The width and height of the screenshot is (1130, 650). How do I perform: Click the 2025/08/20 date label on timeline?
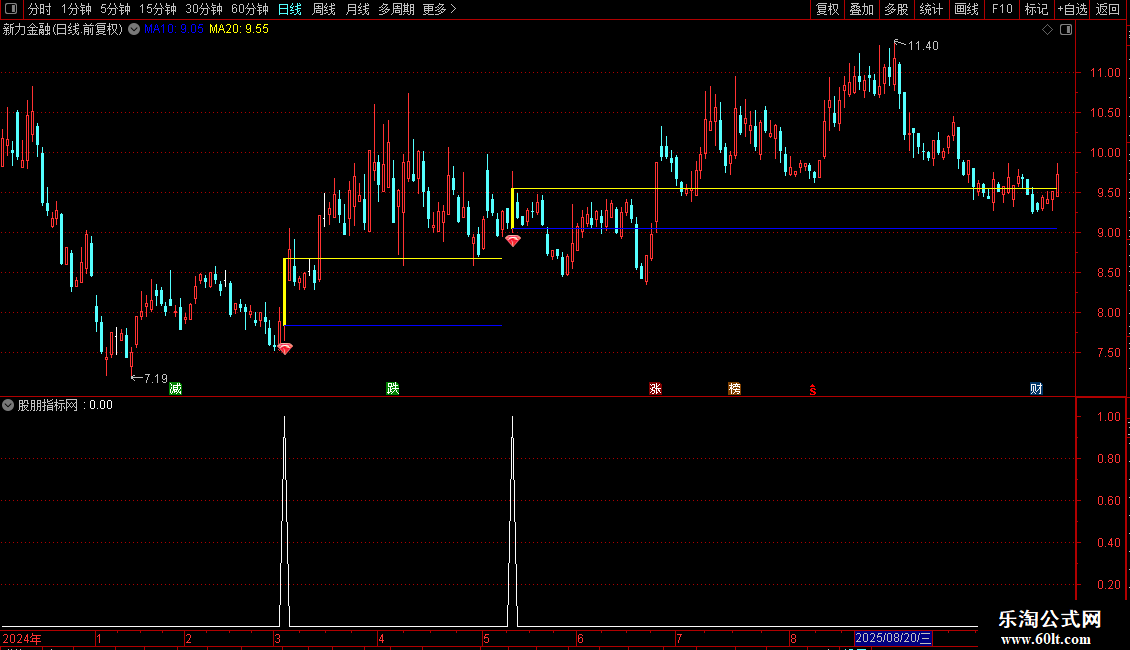pos(893,638)
